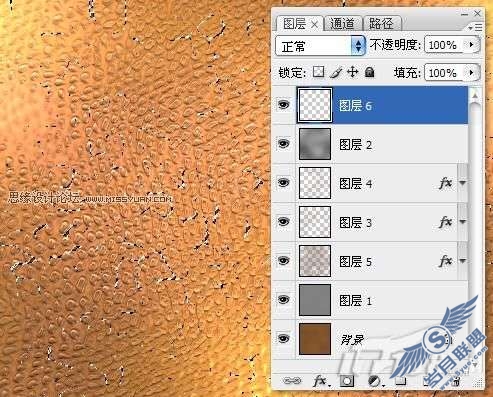Click fx badge on 图层 4
Screen dimensions: 493x397
[x=446, y=183]
